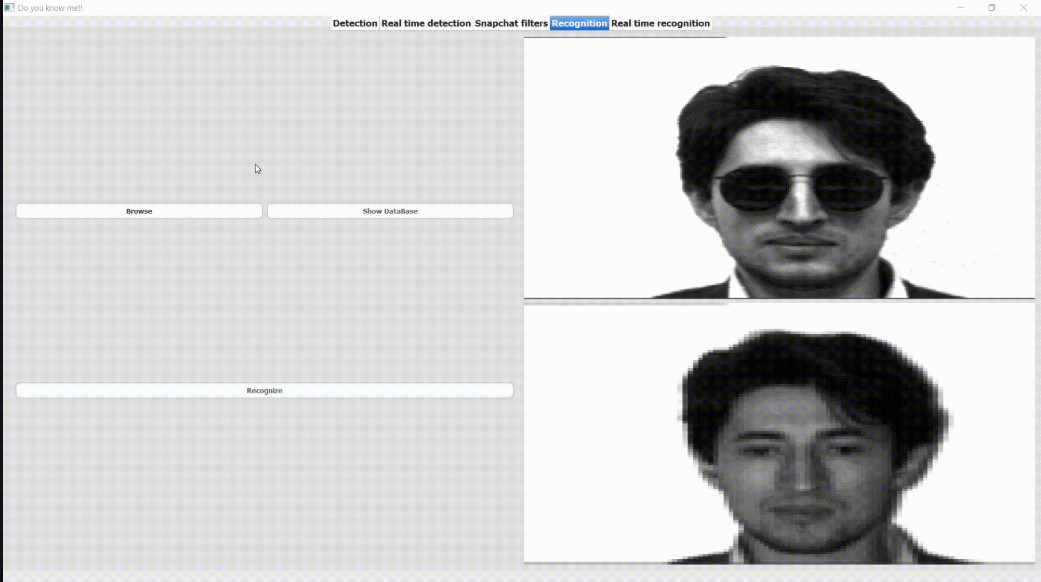The height and width of the screenshot is (582, 1041).
Task: Click the sunglasses in the top photo
Action: click(x=802, y=188)
